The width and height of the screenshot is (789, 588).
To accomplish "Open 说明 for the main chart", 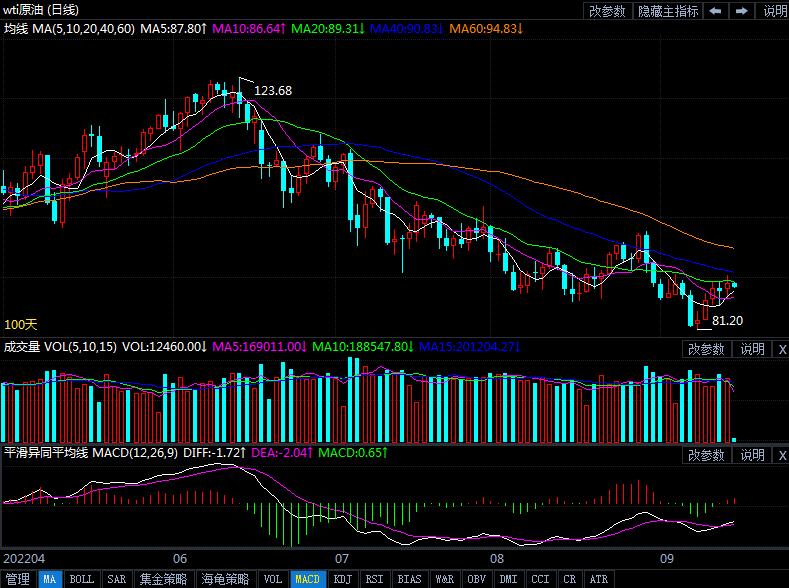I will [775, 11].
